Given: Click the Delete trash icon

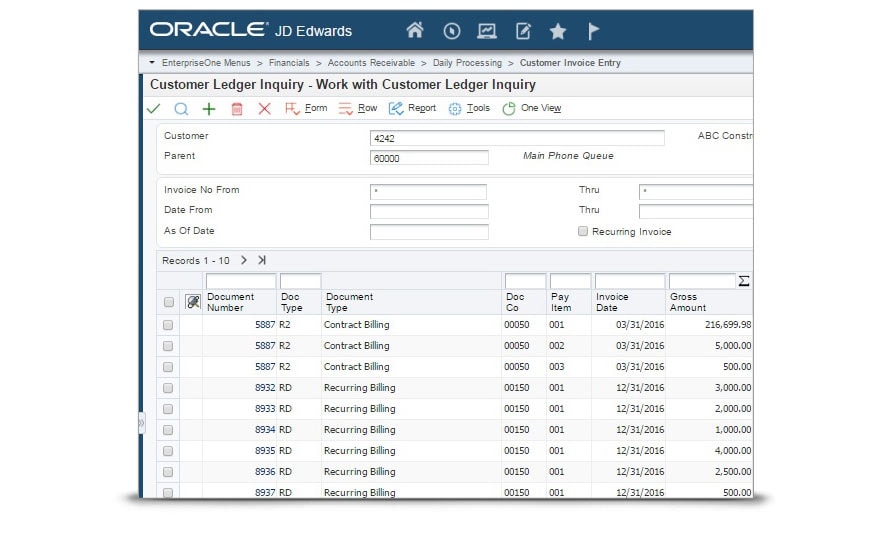Looking at the screenshot, I should [x=237, y=109].
